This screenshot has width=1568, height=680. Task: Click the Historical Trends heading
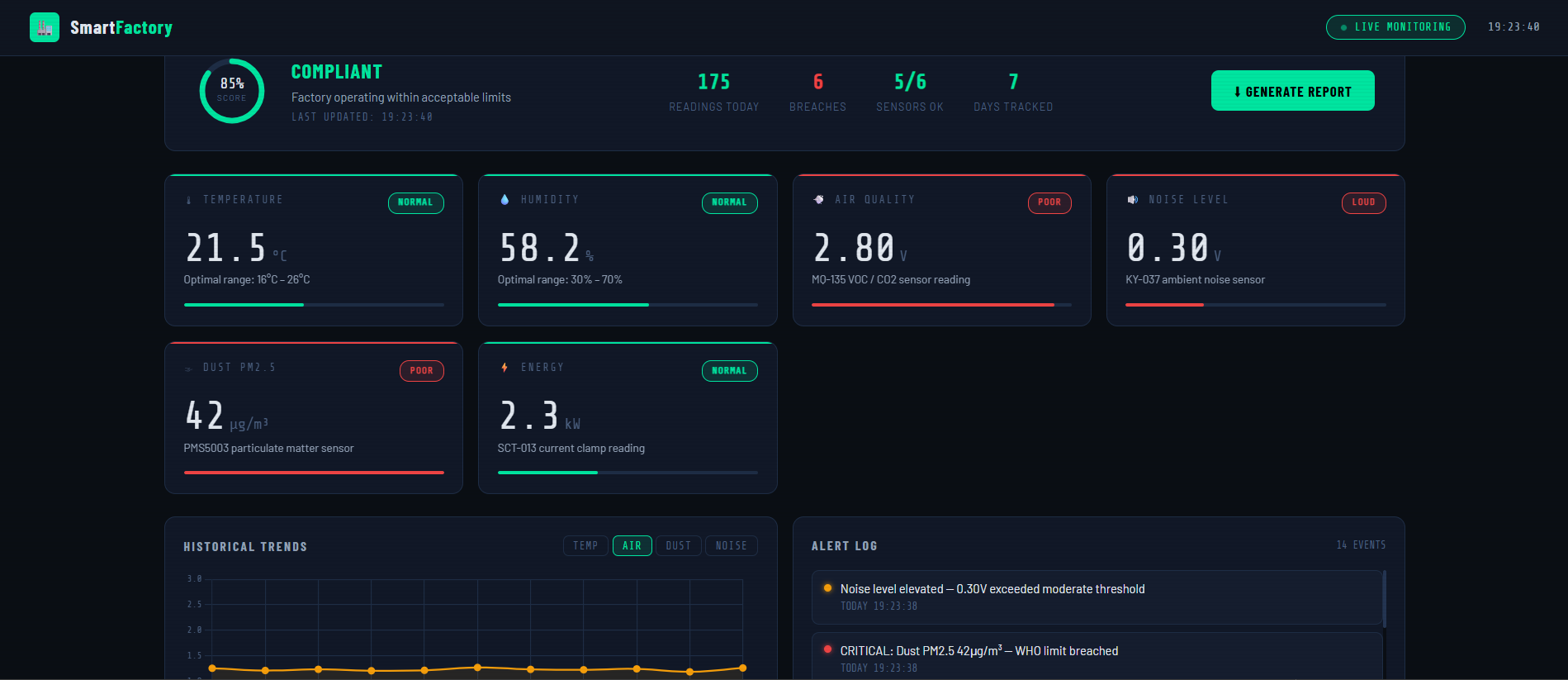click(x=245, y=547)
